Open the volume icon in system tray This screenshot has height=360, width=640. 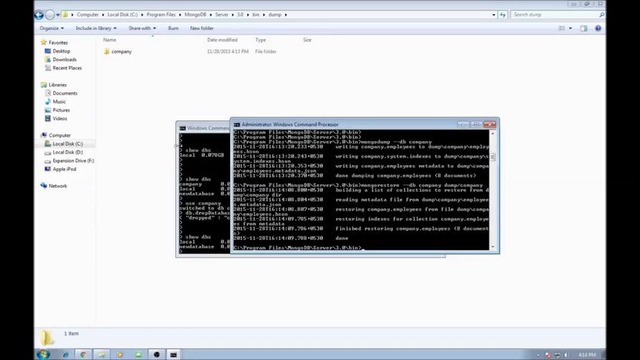[566, 355]
